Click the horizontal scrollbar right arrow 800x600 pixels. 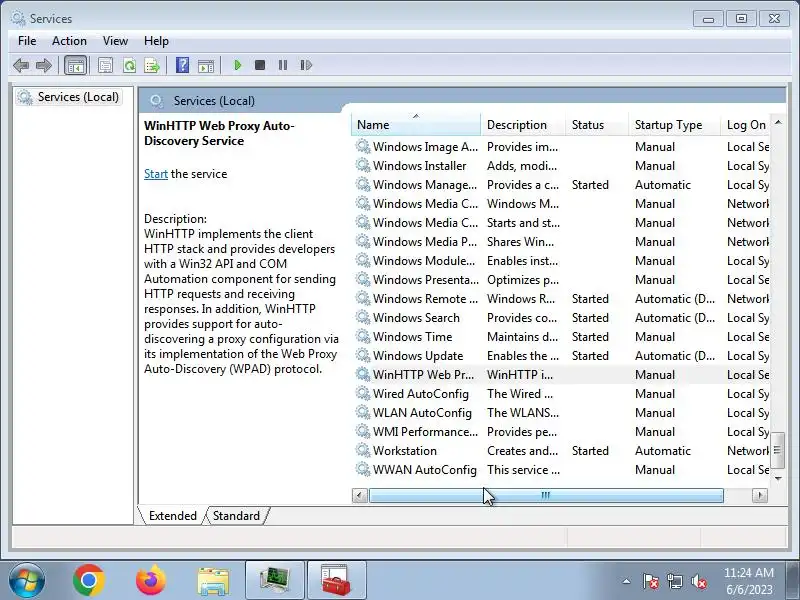pos(760,495)
